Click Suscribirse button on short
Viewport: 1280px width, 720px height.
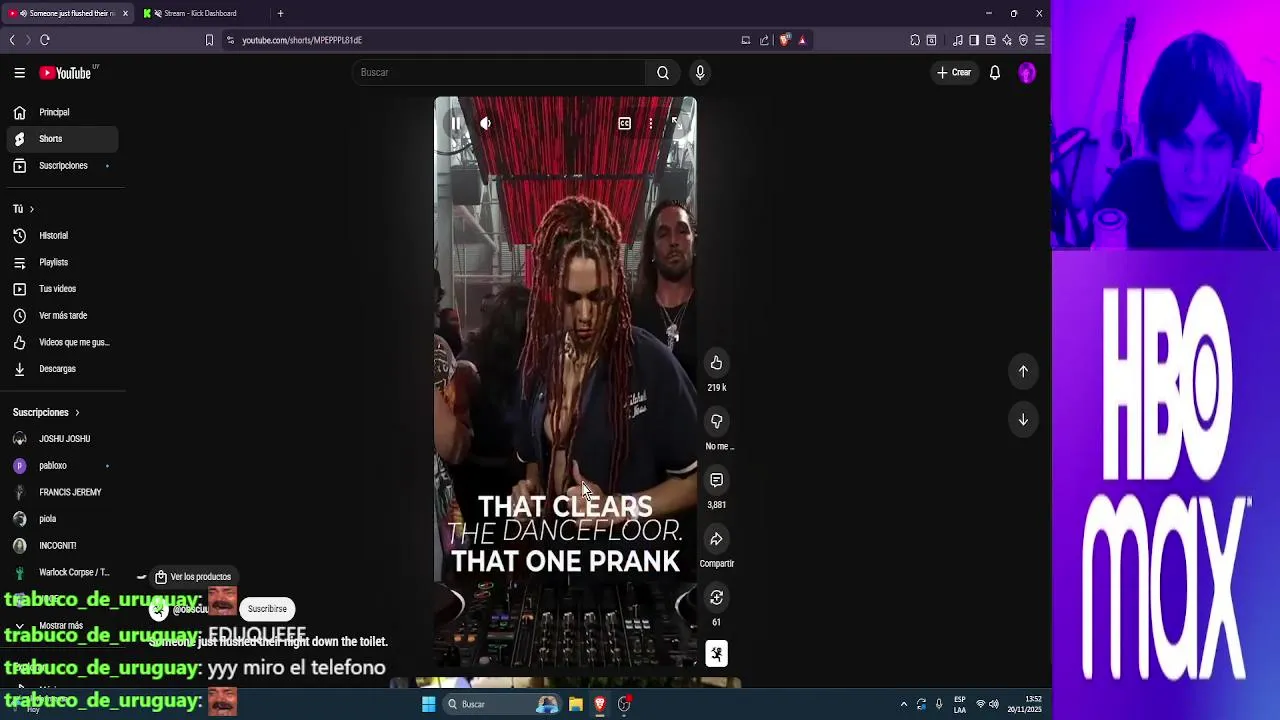click(x=267, y=609)
